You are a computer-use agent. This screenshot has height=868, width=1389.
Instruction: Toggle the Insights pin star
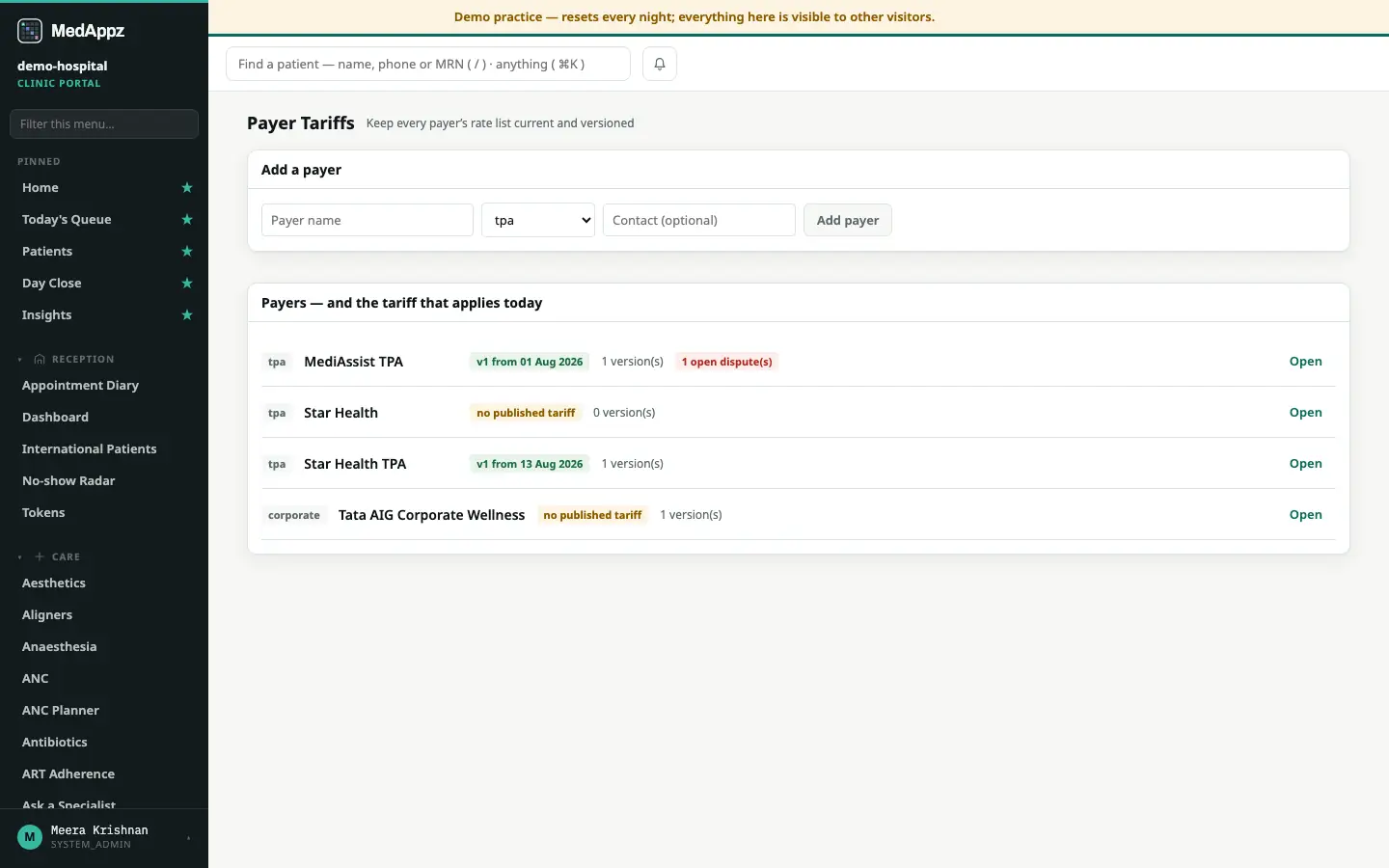coord(187,315)
